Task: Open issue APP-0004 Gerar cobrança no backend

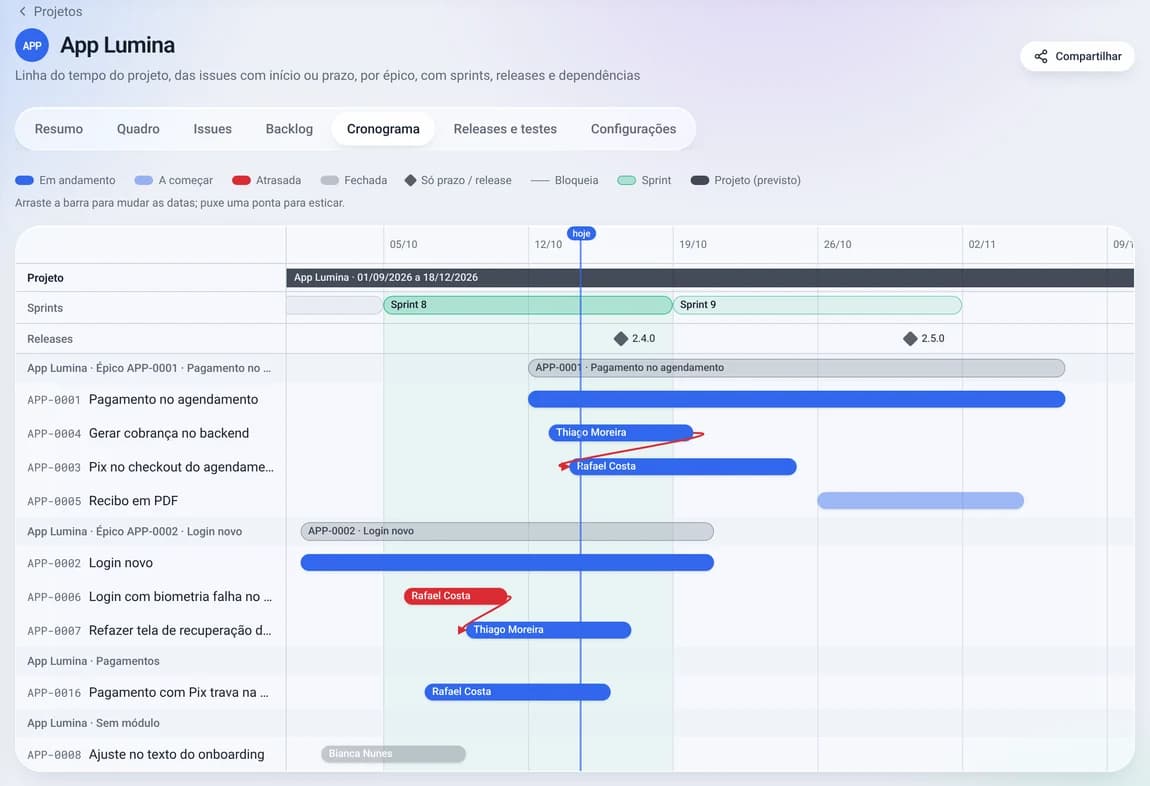Action: [x=138, y=433]
